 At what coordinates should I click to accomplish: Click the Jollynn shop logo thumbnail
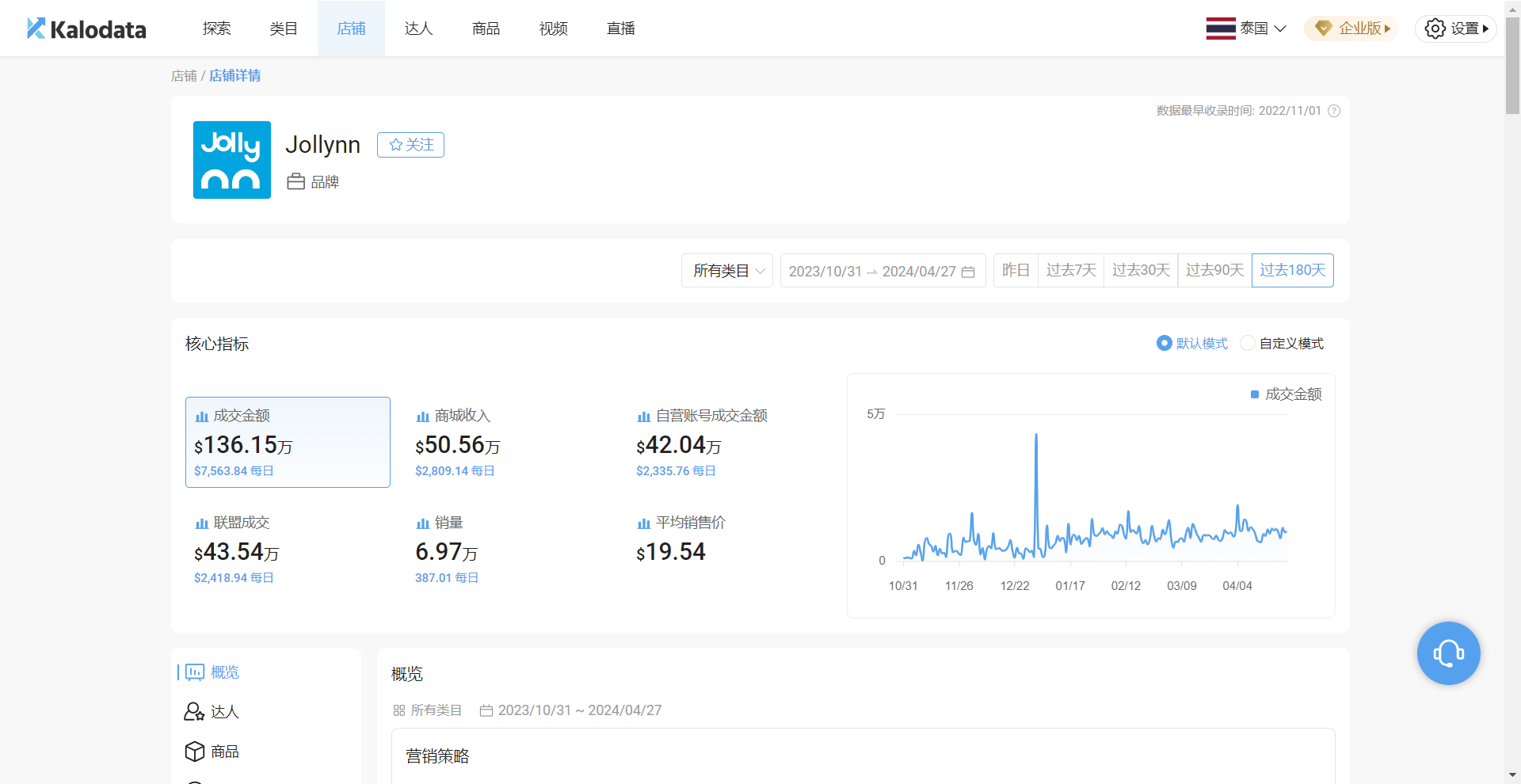232,160
